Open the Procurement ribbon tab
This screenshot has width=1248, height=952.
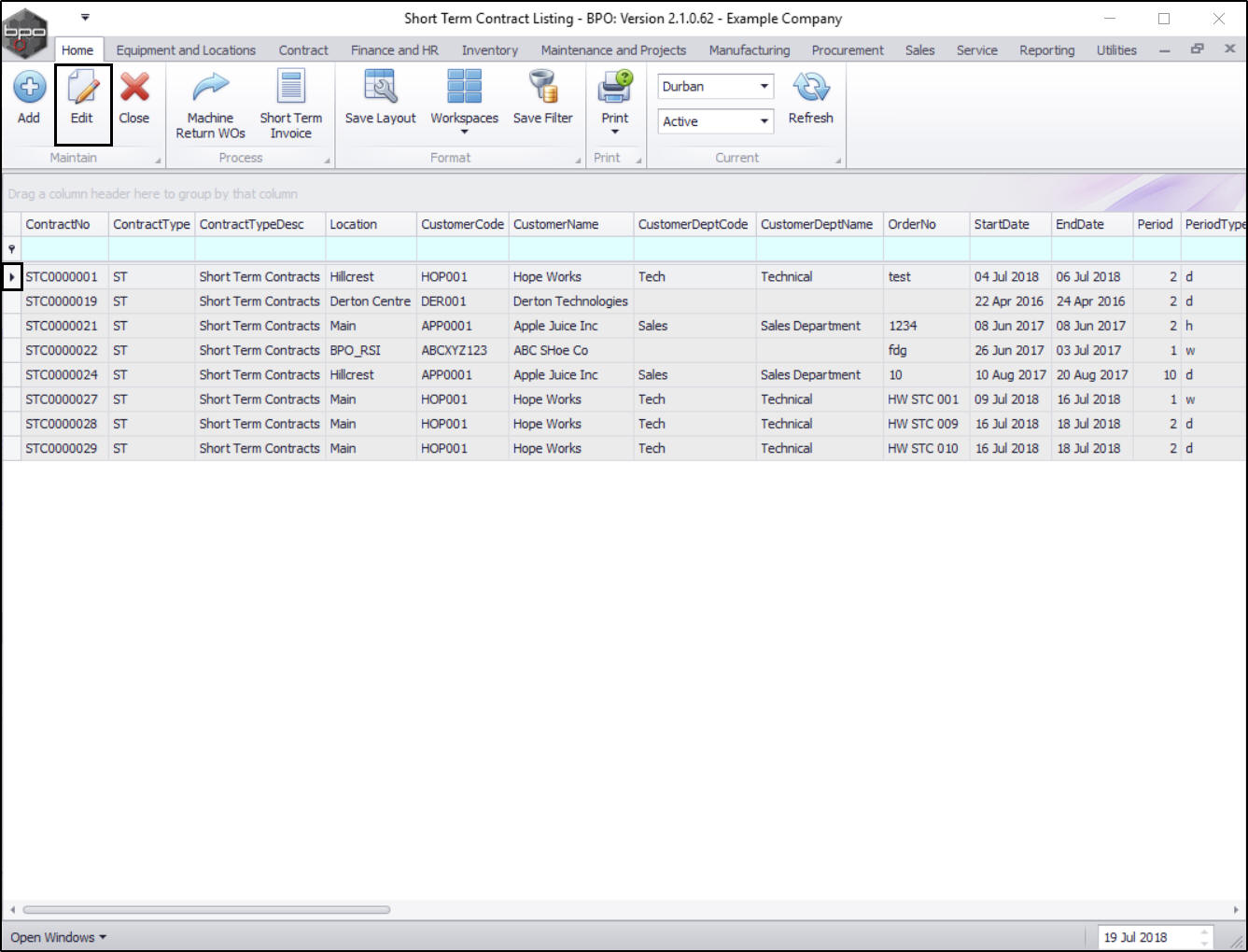click(848, 50)
